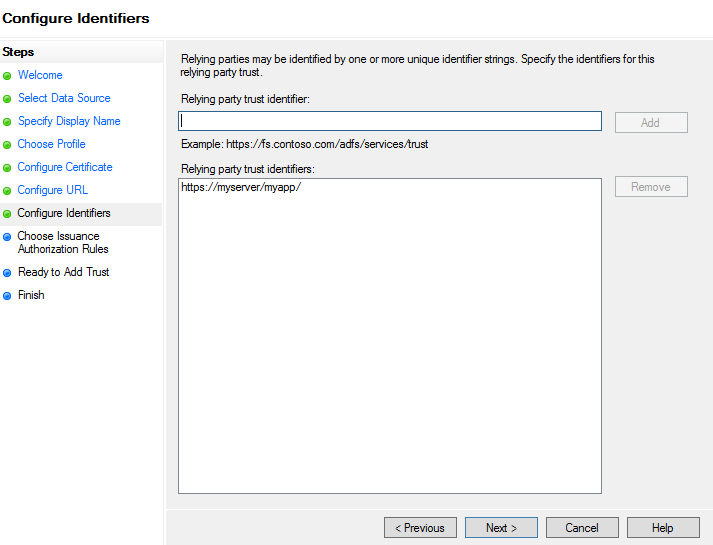
Task: Click the blue bullet beside Ready to Add Trust
Action: pyautogui.click(x=7, y=273)
